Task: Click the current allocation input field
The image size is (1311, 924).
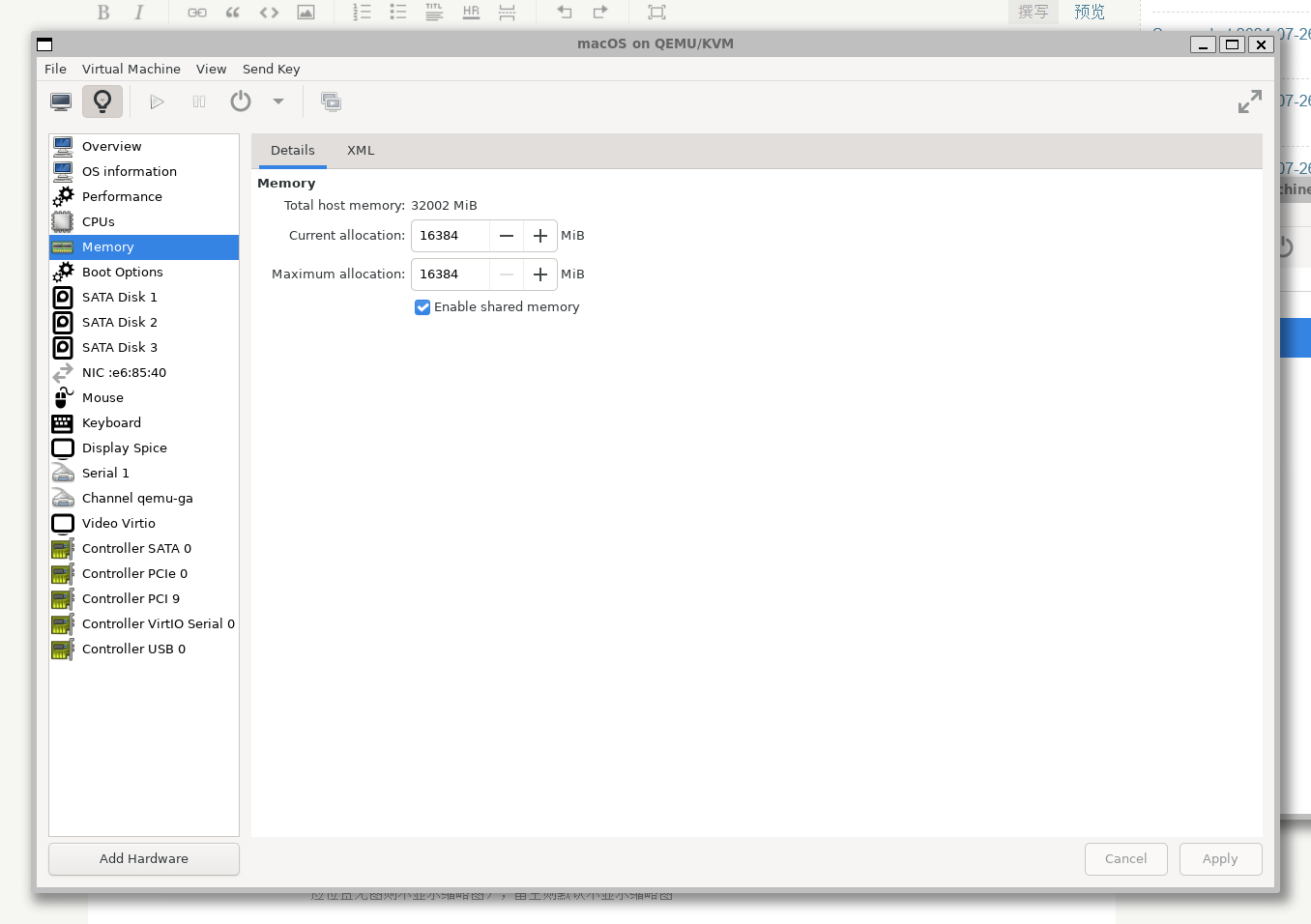Action: coord(451,236)
